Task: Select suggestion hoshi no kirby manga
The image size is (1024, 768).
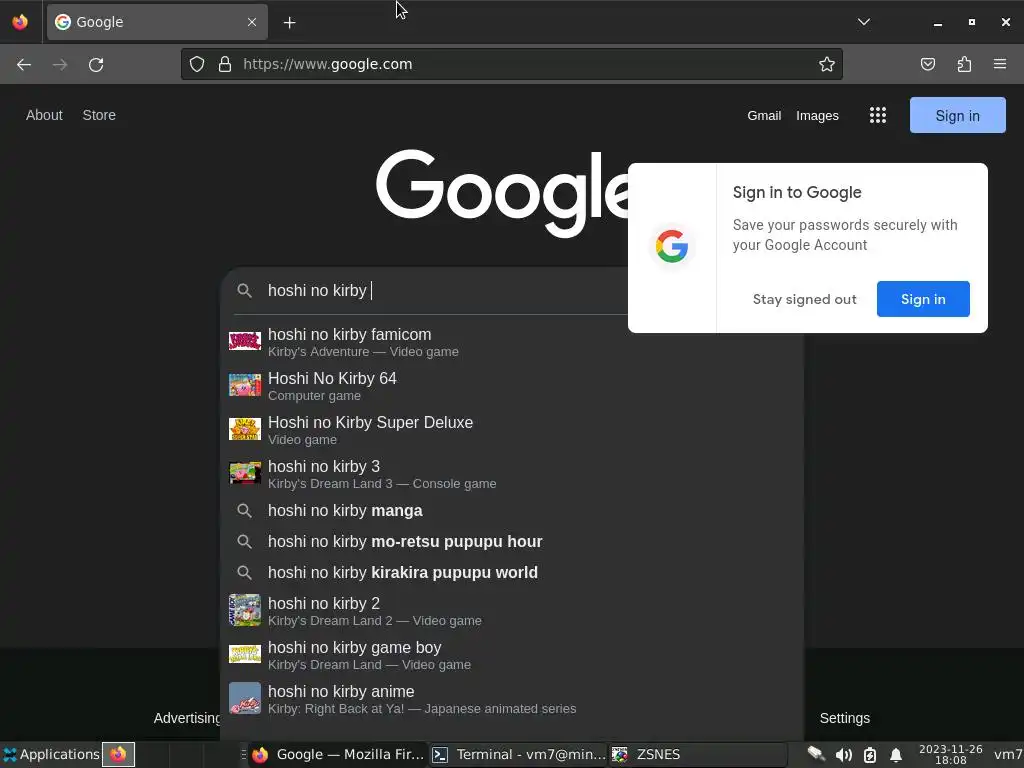Action: 511,511
